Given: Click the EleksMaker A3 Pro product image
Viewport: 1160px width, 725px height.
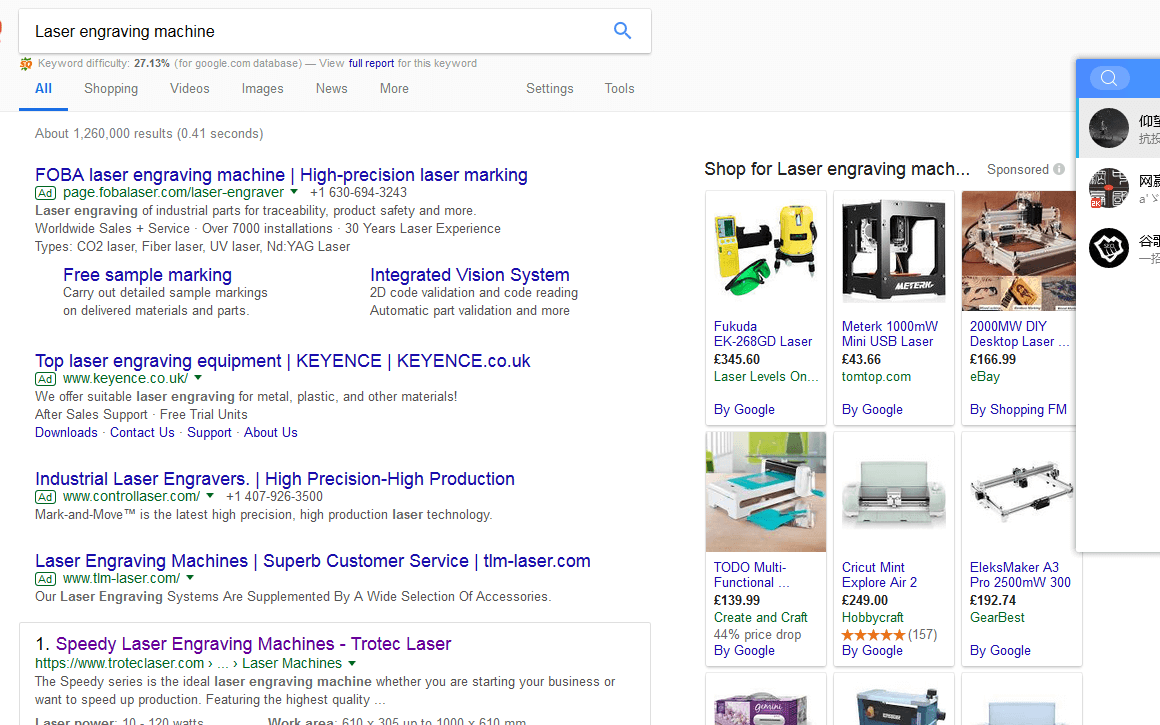Looking at the screenshot, I should pyautogui.click(x=1019, y=492).
